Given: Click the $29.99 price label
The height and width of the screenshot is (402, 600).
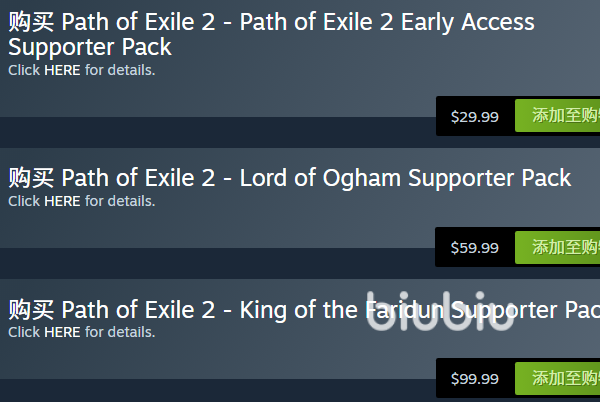Looking at the screenshot, I should tap(475, 116).
